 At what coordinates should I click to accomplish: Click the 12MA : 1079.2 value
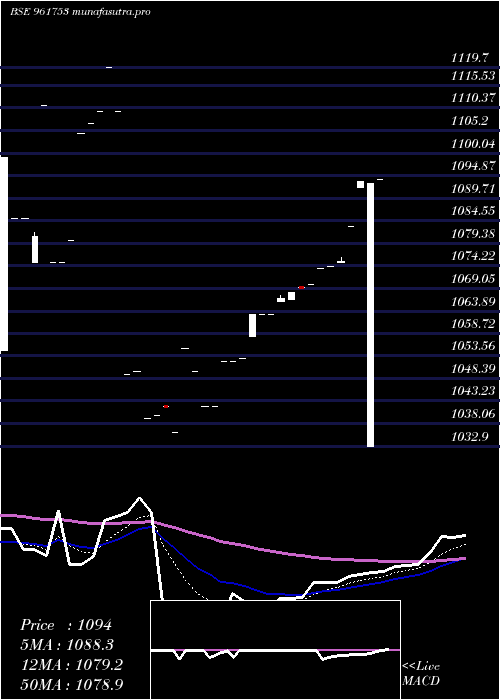tap(72, 665)
